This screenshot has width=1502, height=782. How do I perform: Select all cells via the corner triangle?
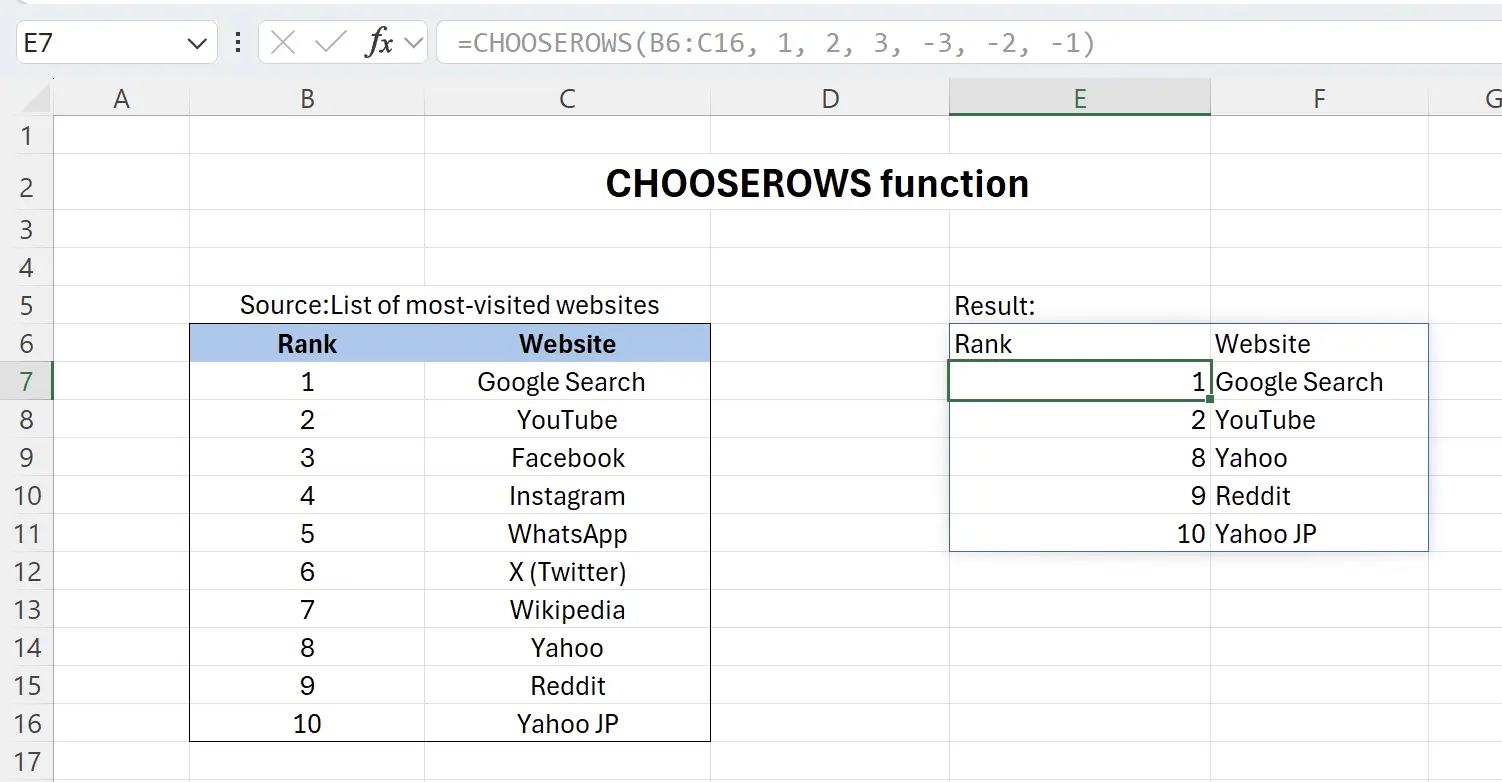click(x=30, y=97)
